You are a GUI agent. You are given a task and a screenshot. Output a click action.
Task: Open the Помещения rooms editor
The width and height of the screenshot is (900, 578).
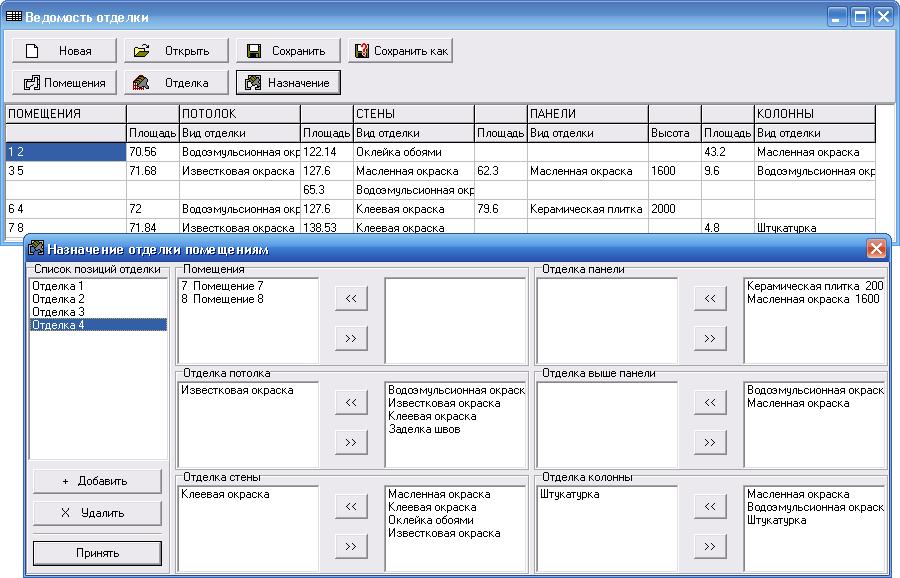coord(64,83)
